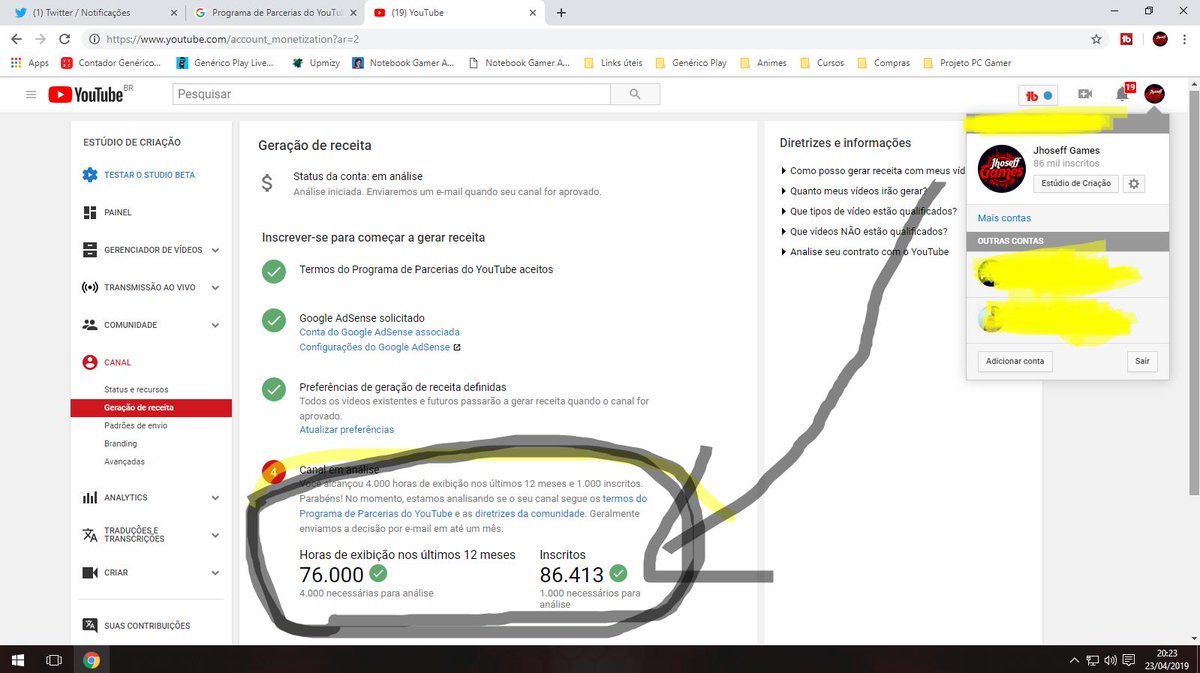This screenshot has width=1200, height=673.
Task: Click the account avatar in YouTube header
Action: click(x=1155, y=94)
